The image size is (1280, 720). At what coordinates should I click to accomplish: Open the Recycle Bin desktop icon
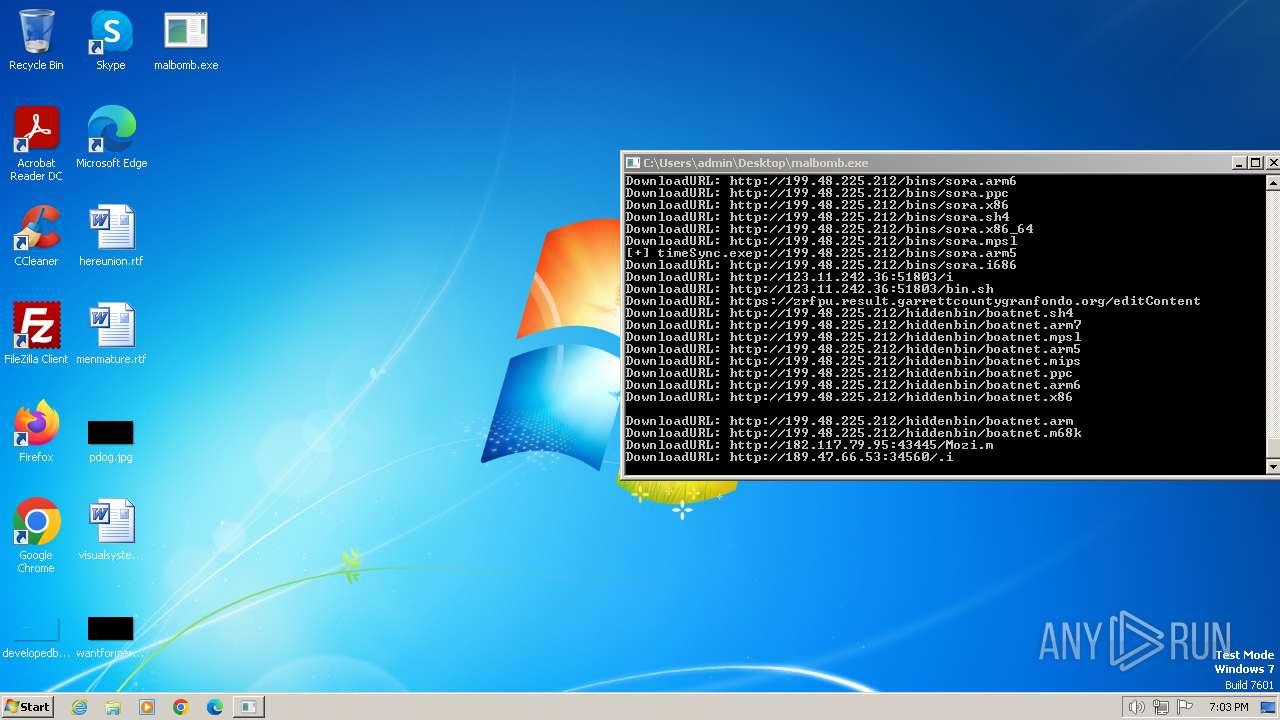(36, 41)
